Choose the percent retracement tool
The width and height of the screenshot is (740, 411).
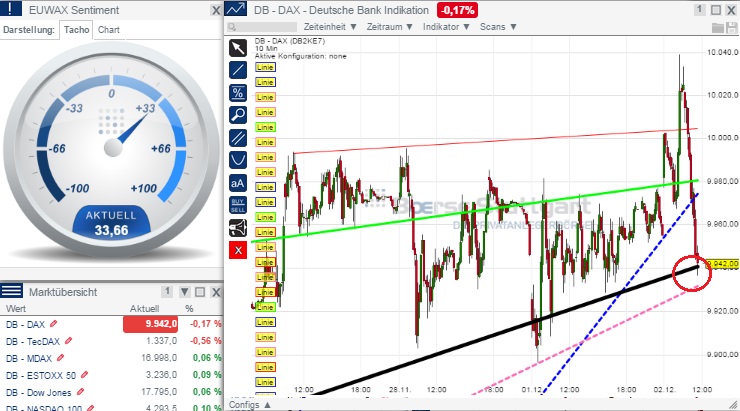click(x=238, y=92)
